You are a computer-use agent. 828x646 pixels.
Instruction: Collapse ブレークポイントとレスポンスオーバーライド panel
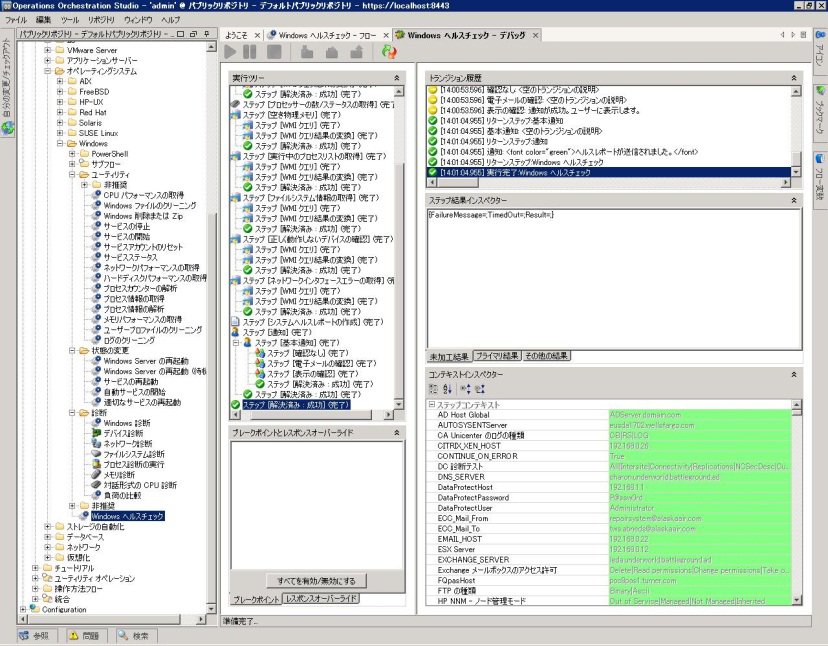397,432
